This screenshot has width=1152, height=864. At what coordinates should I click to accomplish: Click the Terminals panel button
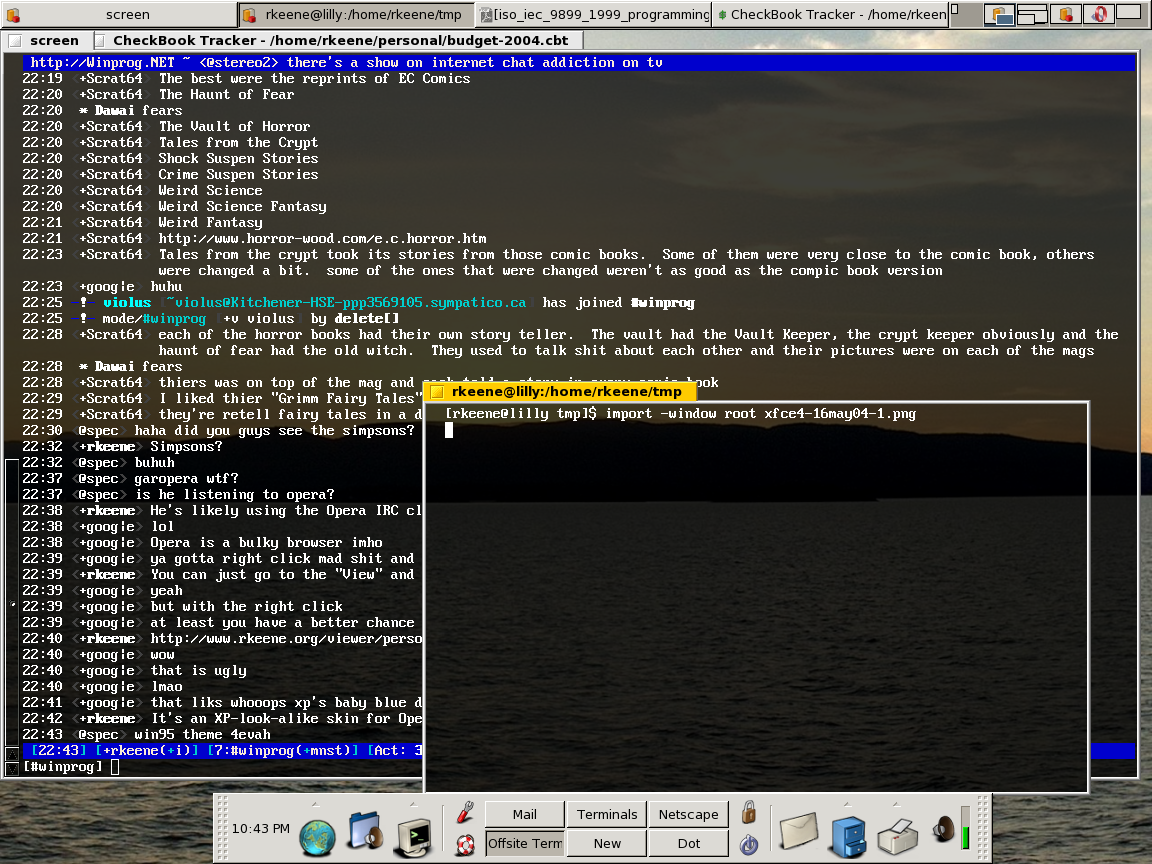coord(607,814)
